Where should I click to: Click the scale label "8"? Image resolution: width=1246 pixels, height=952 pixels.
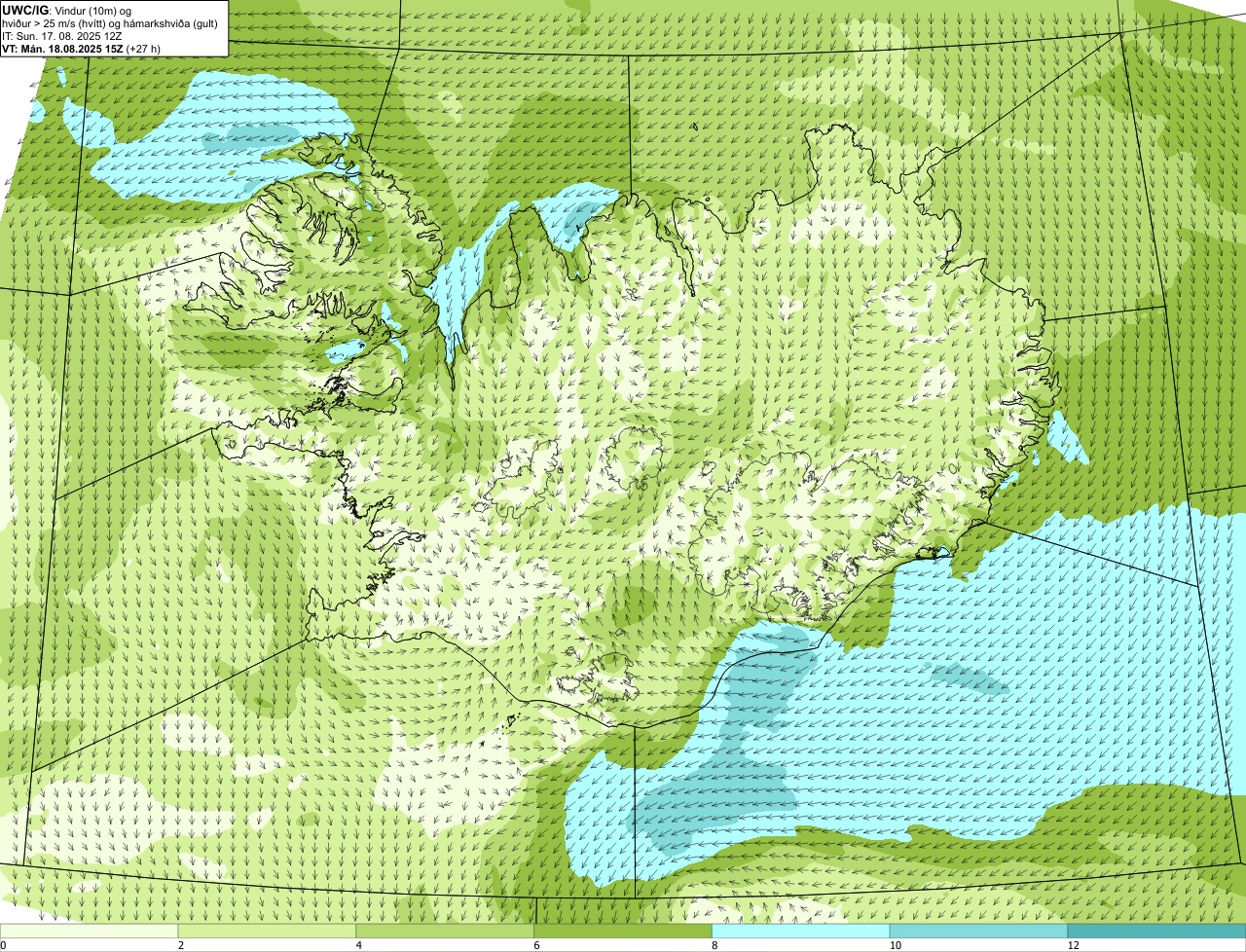point(715,945)
